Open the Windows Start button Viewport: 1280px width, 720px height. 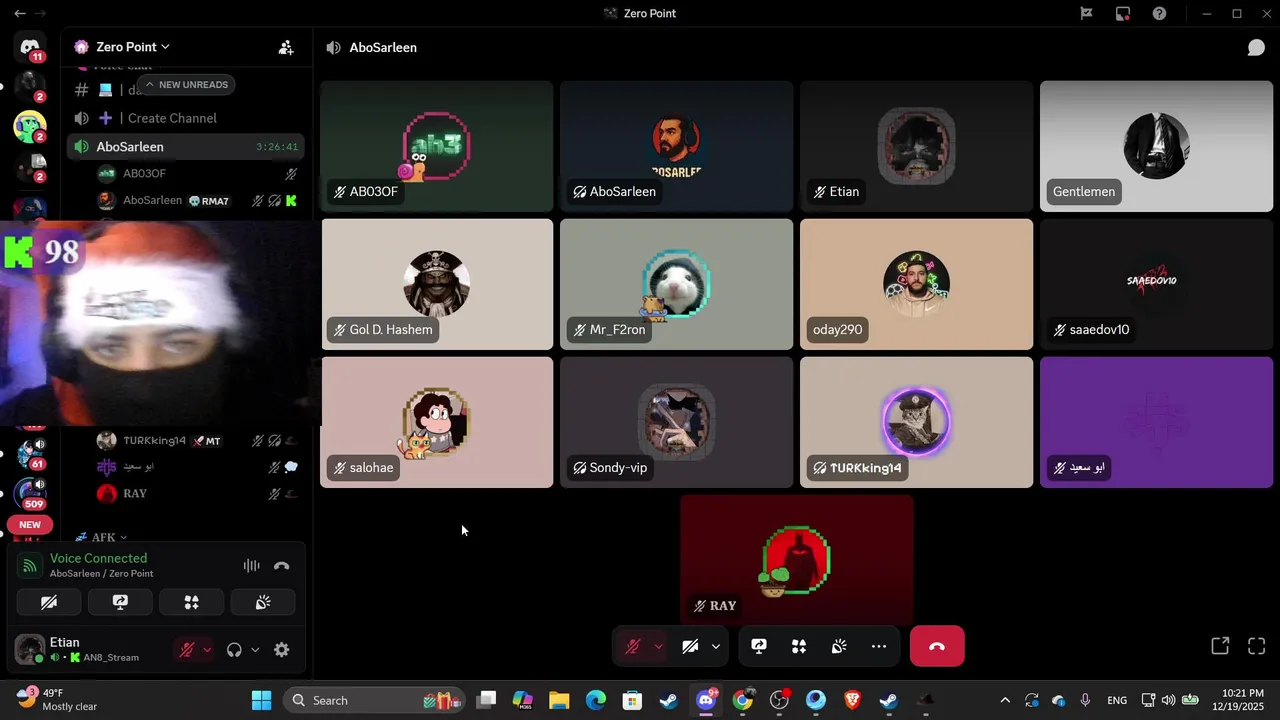pyautogui.click(x=261, y=700)
